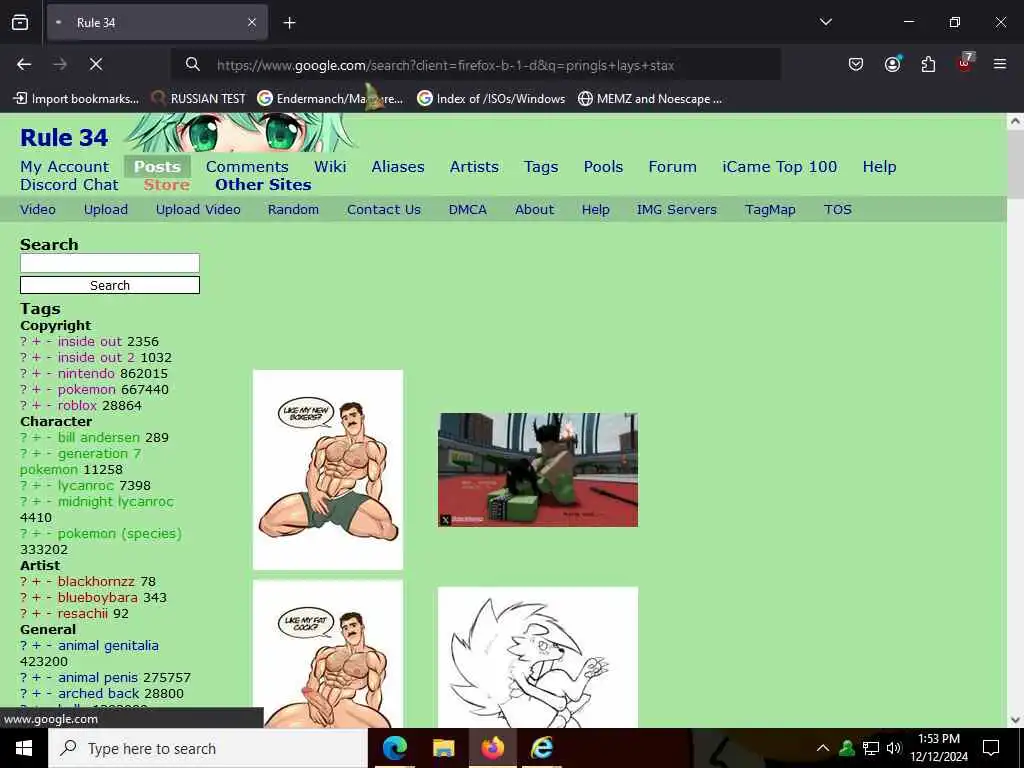1024x768 pixels.
Task: Save page to Pocket icon
Action: 856,64
